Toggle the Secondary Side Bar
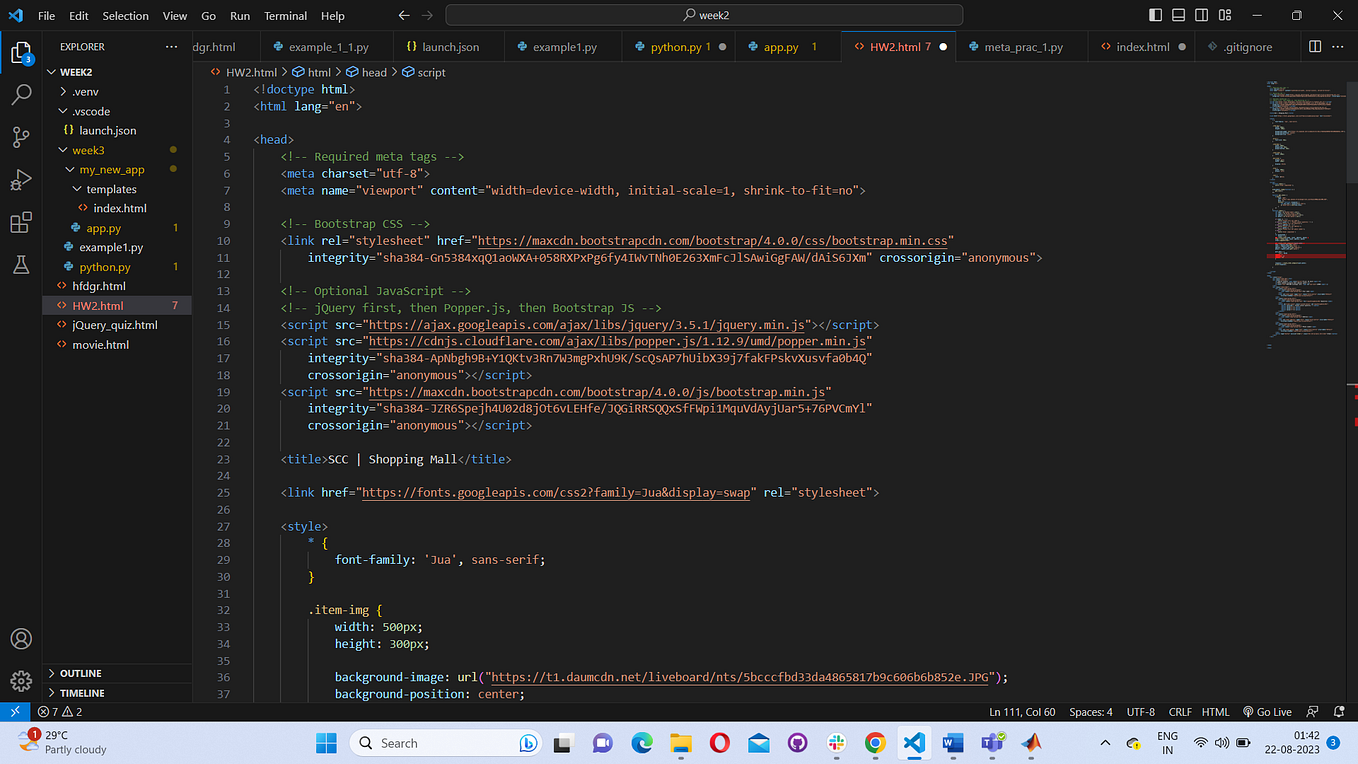Viewport: 1358px width, 764px height. click(1201, 15)
